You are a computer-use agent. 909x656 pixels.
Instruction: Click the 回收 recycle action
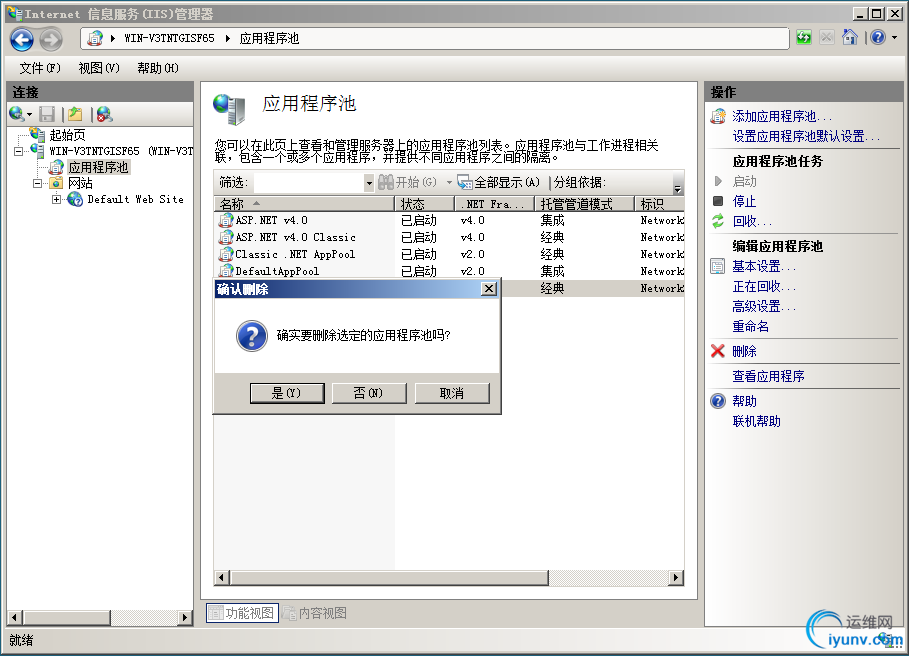(752, 221)
